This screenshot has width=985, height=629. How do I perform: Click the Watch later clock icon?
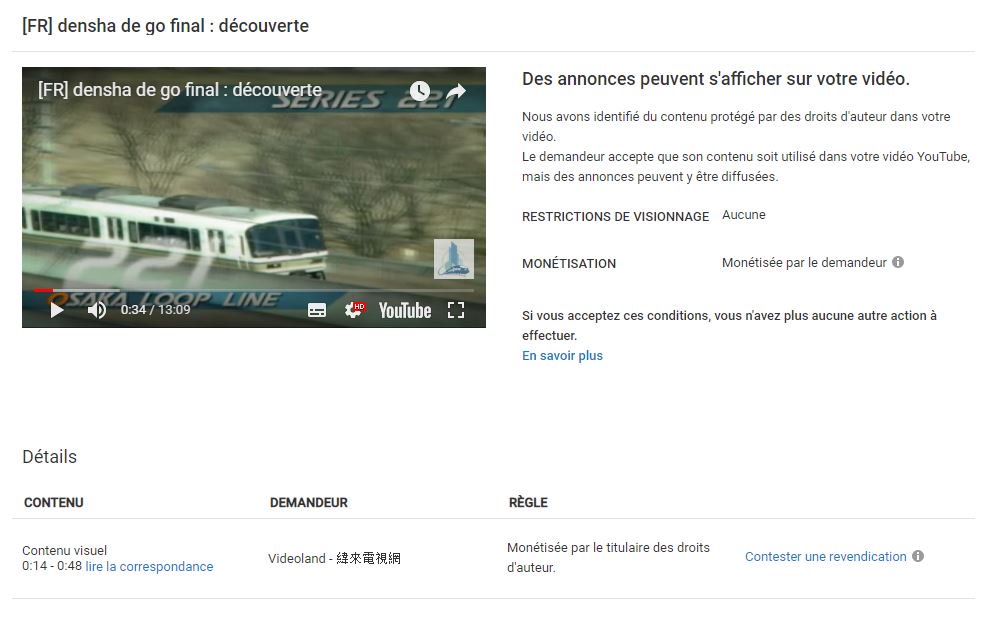(420, 92)
